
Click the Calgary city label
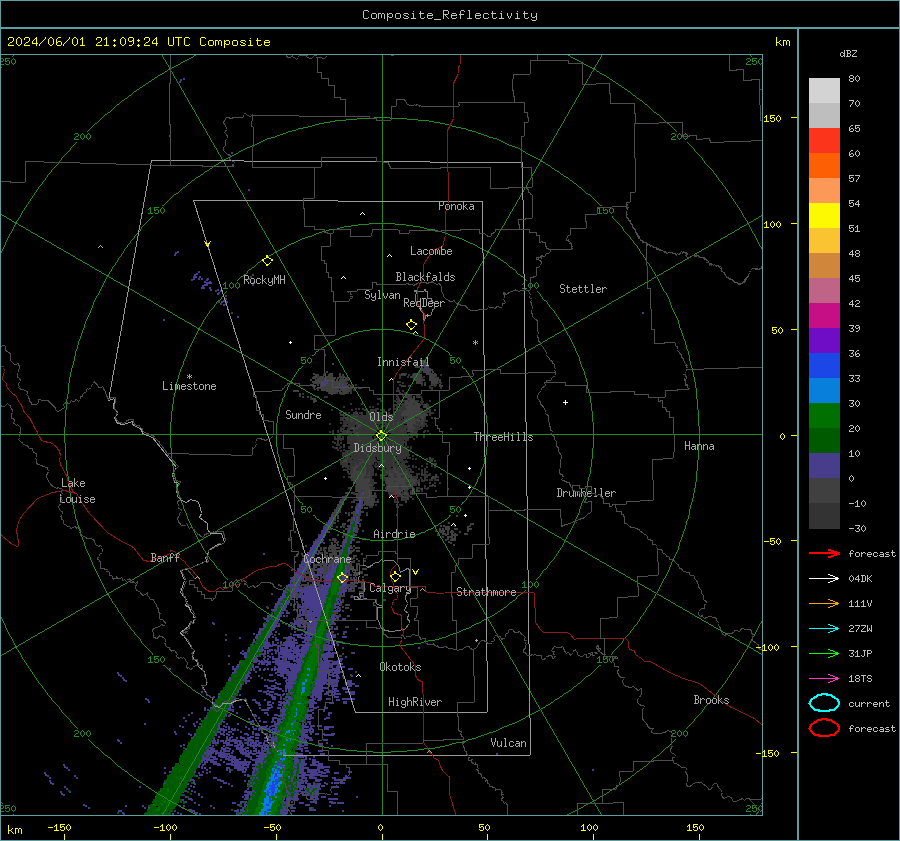tap(390, 588)
